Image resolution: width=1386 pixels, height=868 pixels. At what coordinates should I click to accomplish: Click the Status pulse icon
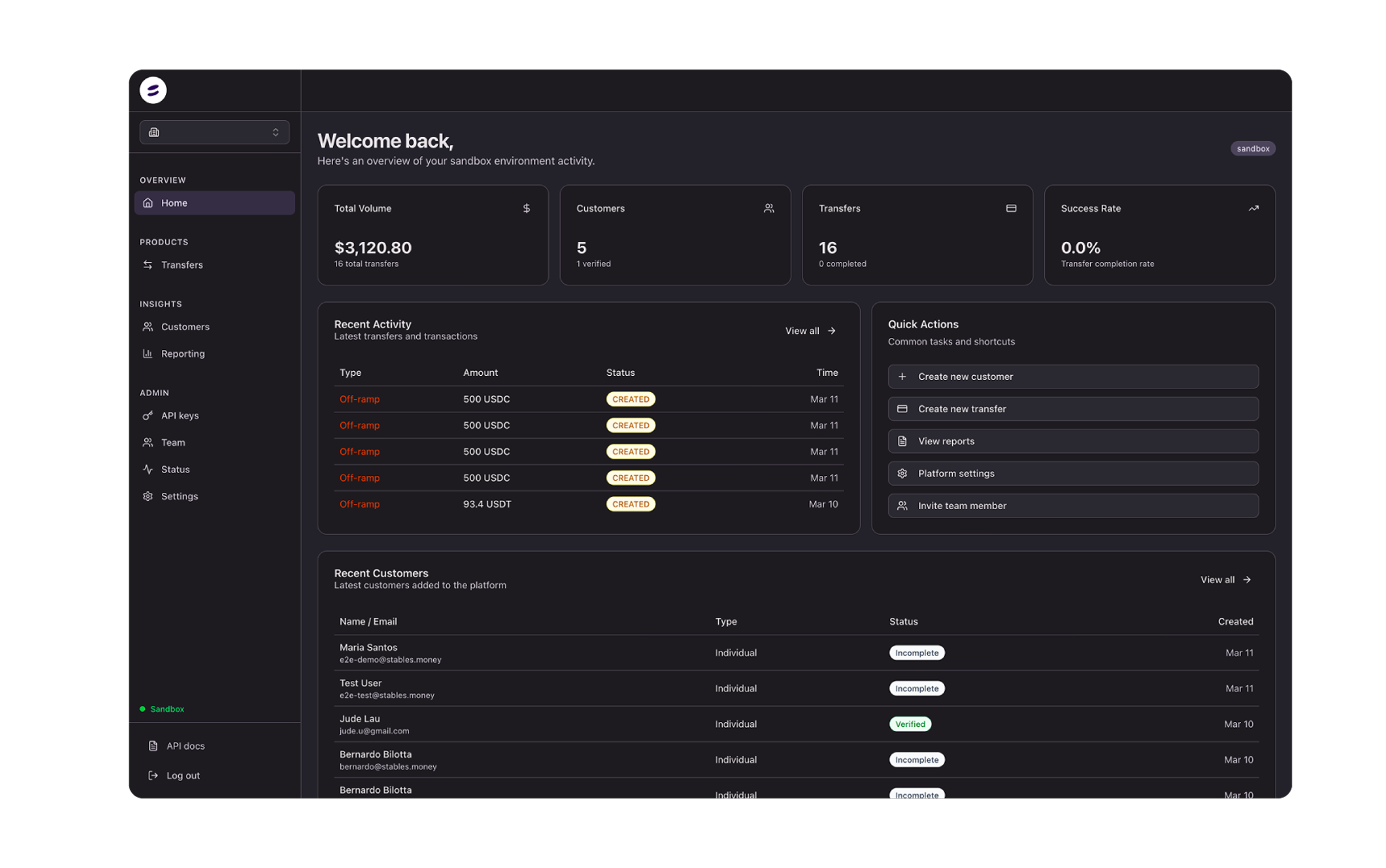pyautogui.click(x=148, y=470)
